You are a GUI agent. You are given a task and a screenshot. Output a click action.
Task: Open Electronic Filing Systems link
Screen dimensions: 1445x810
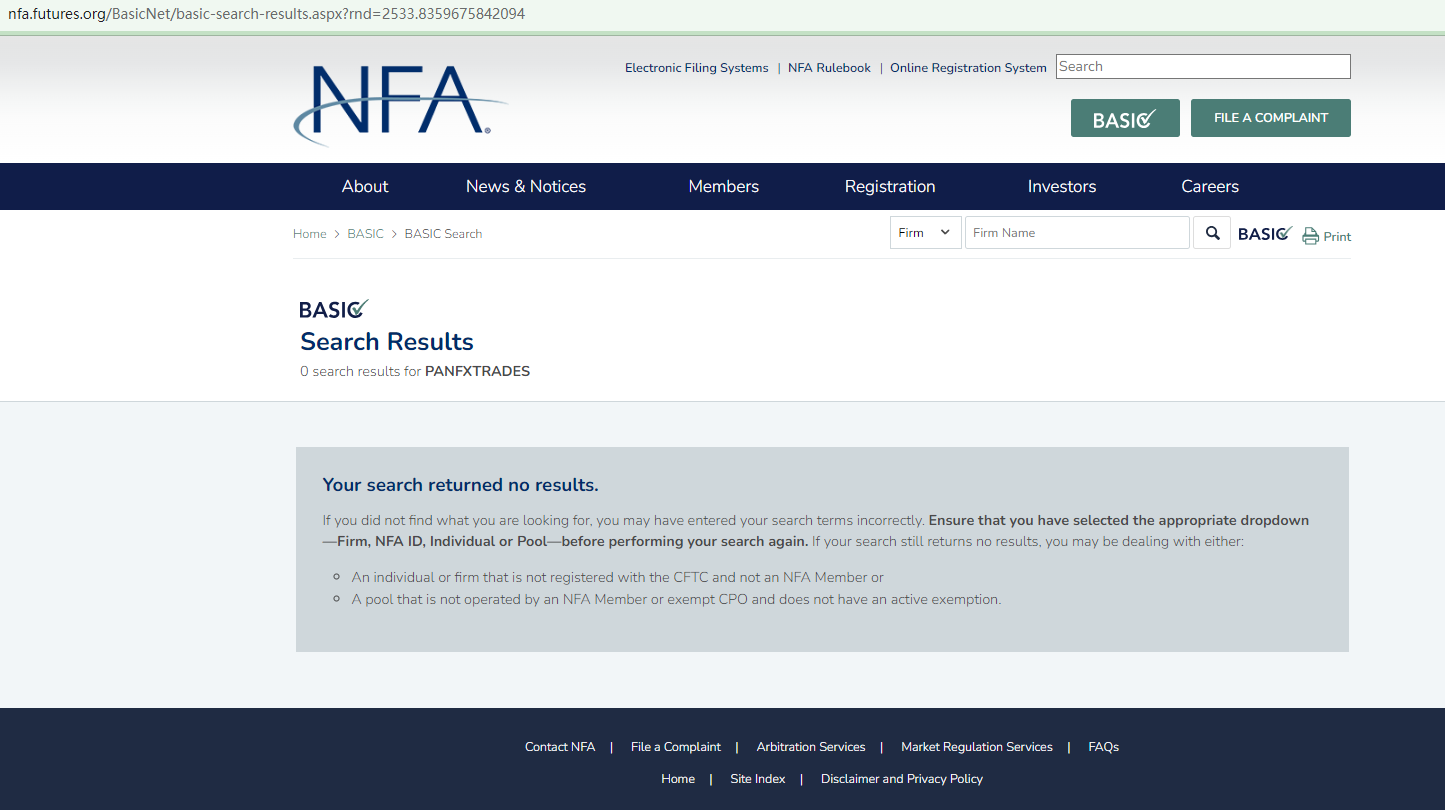pos(697,68)
